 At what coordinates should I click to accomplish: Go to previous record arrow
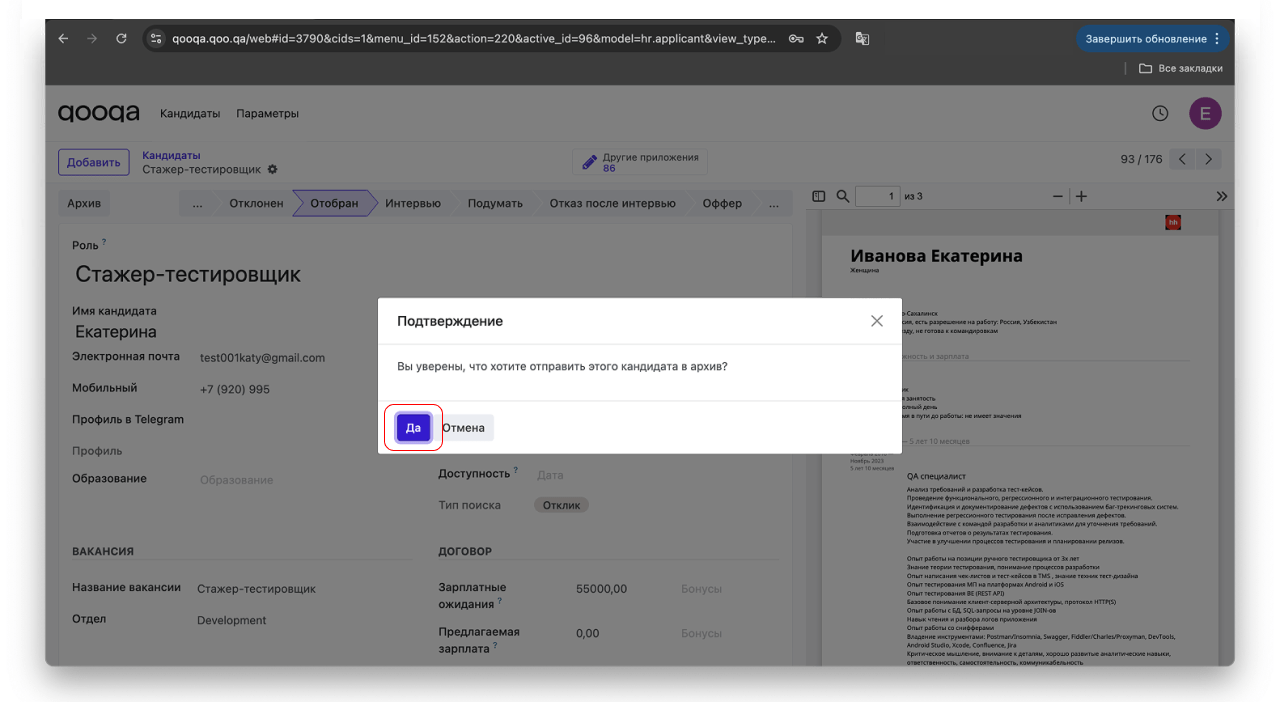(1182, 160)
